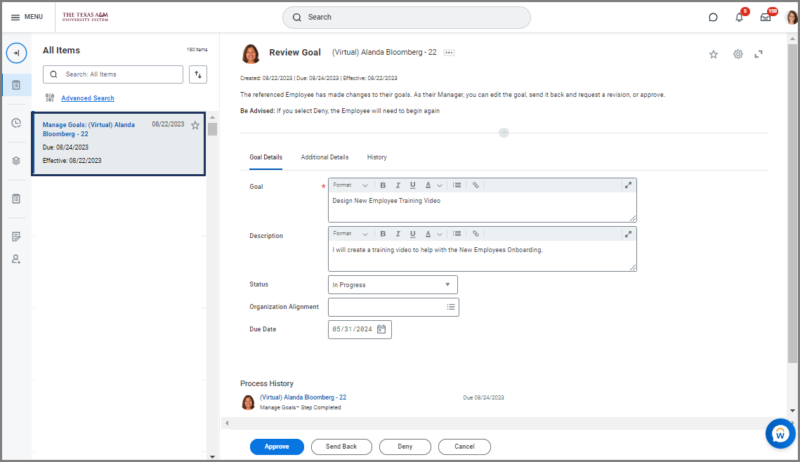Open calendar picker for Due Date
Viewport: 800px width, 462px height.
[x=381, y=329]
